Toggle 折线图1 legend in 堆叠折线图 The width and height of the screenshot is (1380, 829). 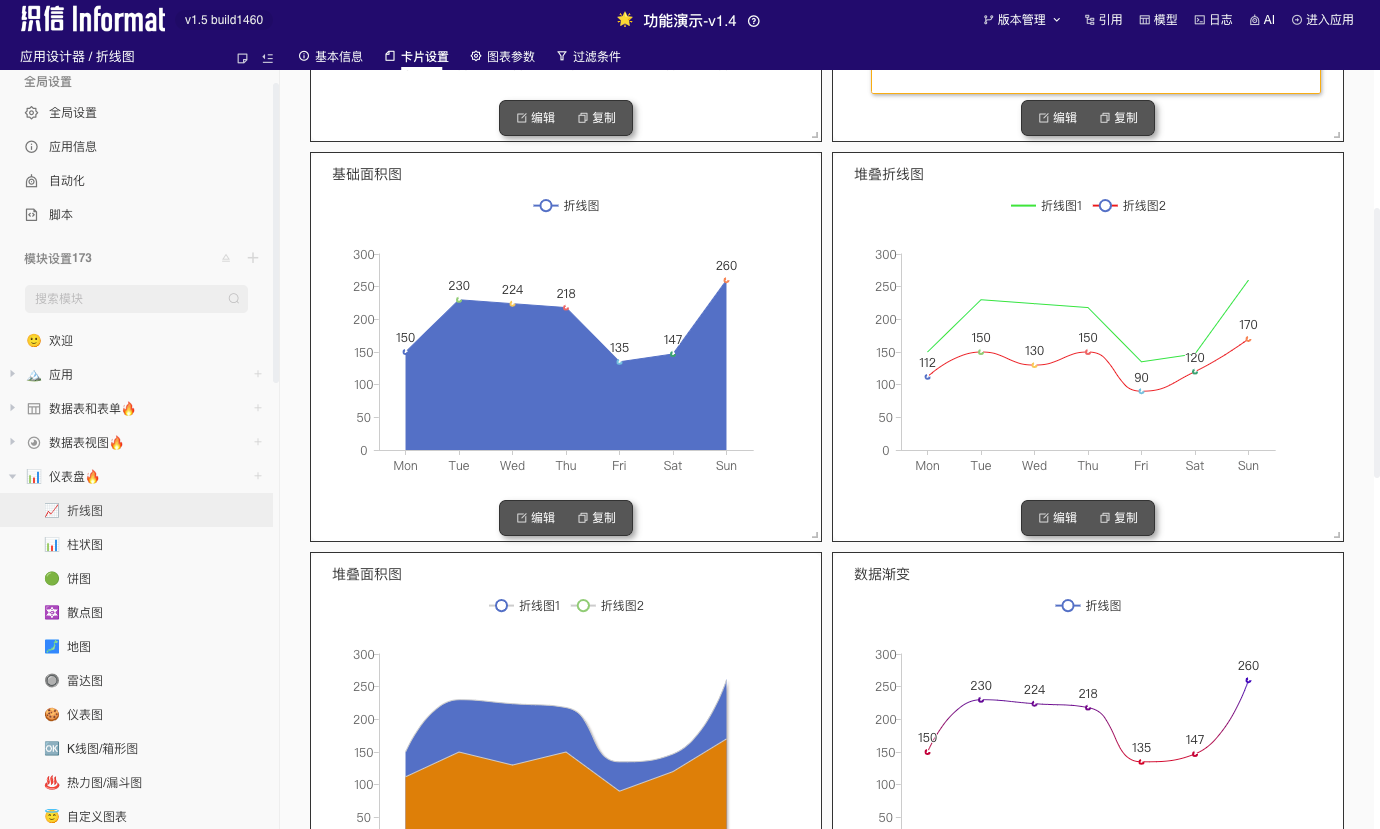(x=1046, y=205)
